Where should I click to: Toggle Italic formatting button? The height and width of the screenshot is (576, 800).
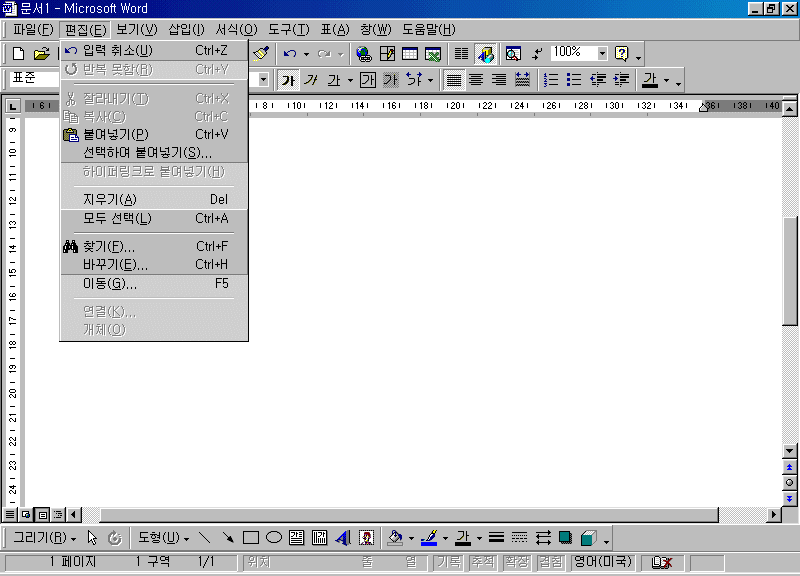[x=311, y=80]
